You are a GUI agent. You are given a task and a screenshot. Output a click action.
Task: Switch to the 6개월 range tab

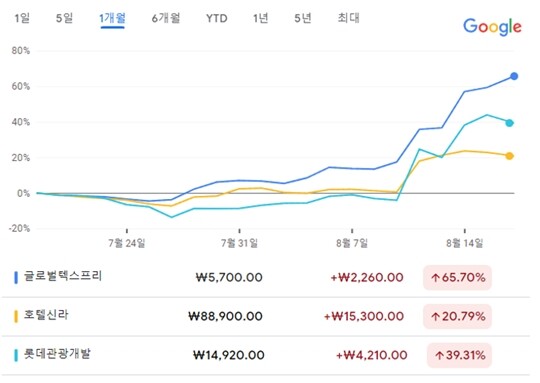[166, 18]
